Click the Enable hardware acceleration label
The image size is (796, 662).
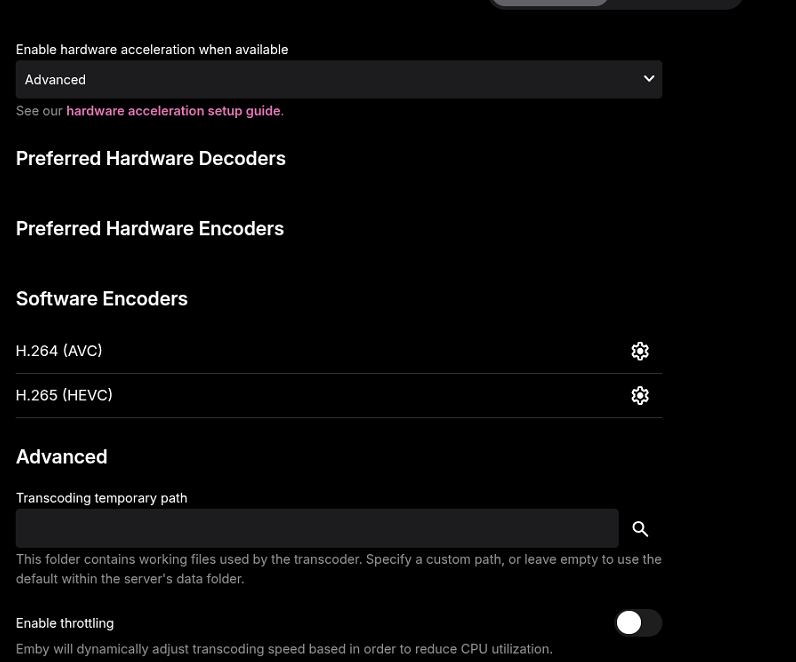click(152, 50)
